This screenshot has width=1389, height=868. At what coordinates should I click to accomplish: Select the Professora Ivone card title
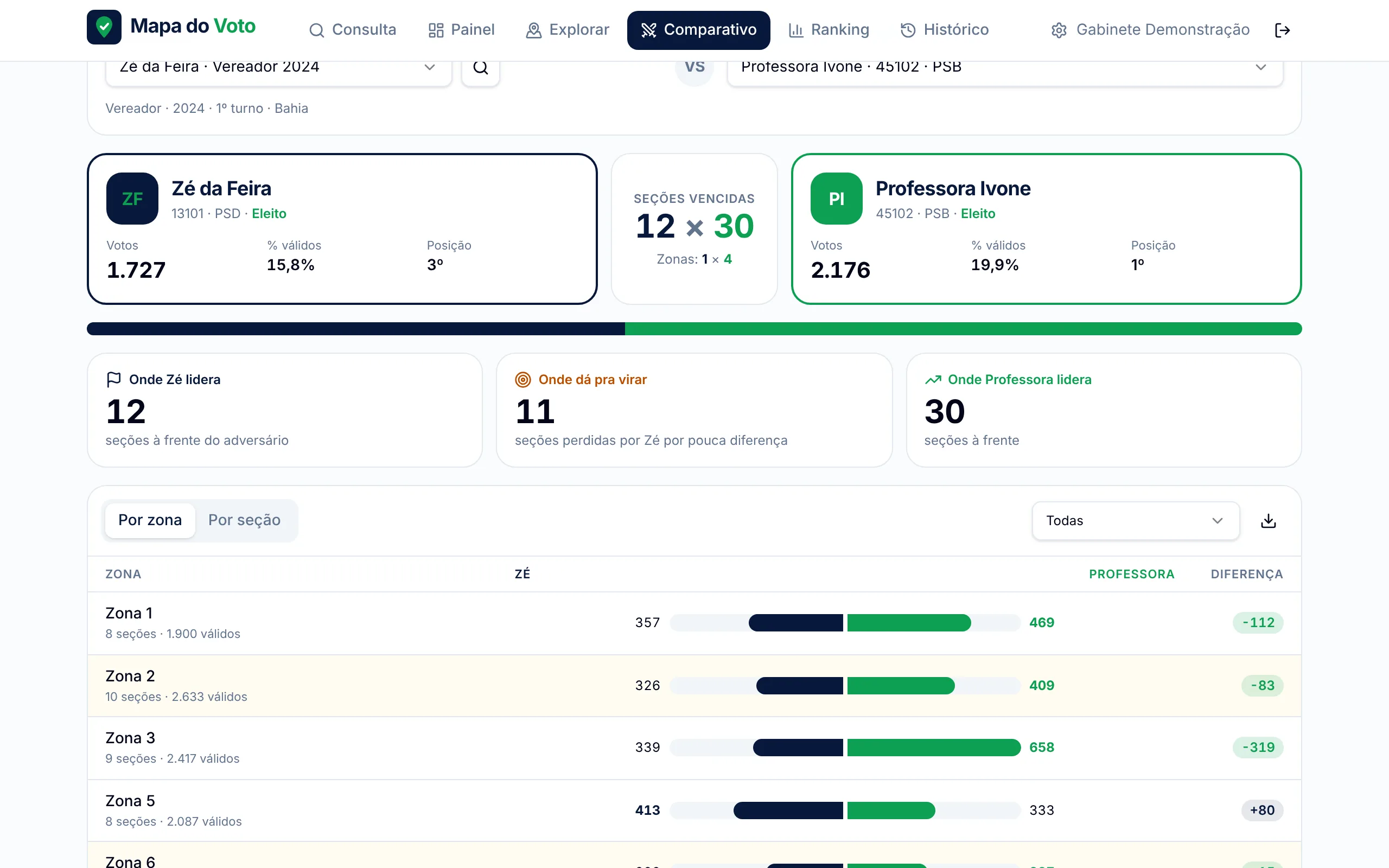click(953, 188)
